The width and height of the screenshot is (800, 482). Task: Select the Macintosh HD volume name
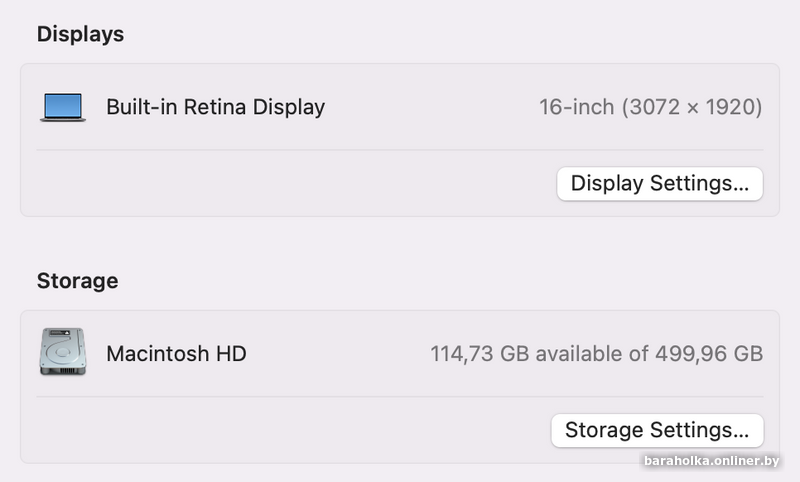click(177, 353)
